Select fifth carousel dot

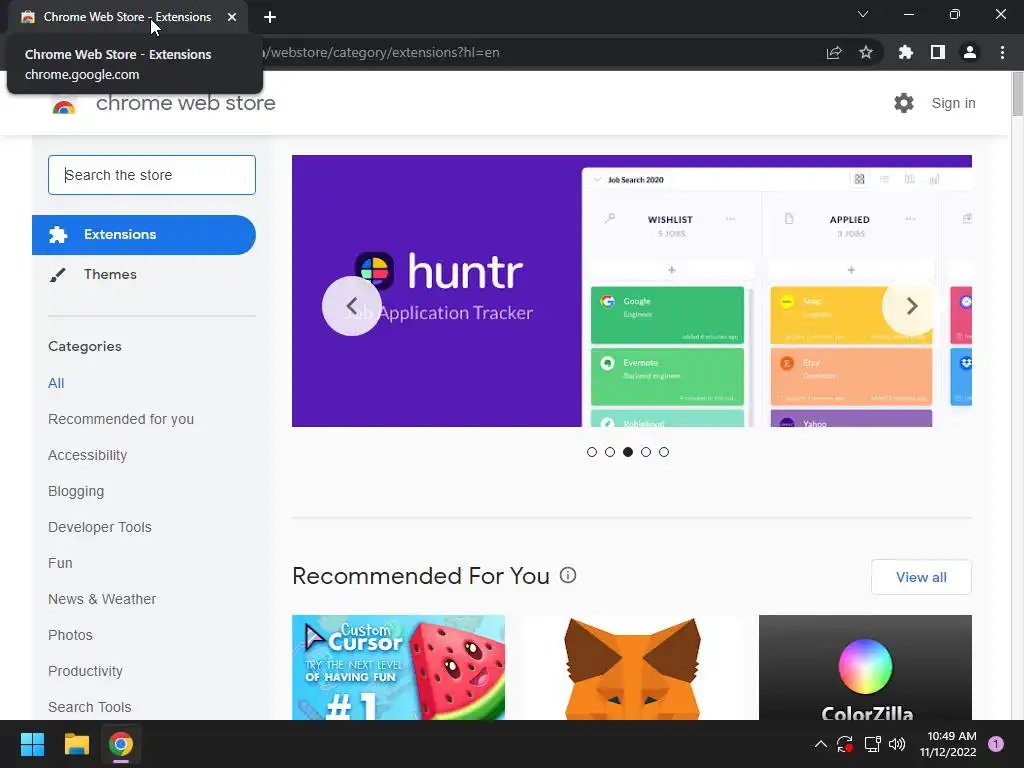coord(664,452)
